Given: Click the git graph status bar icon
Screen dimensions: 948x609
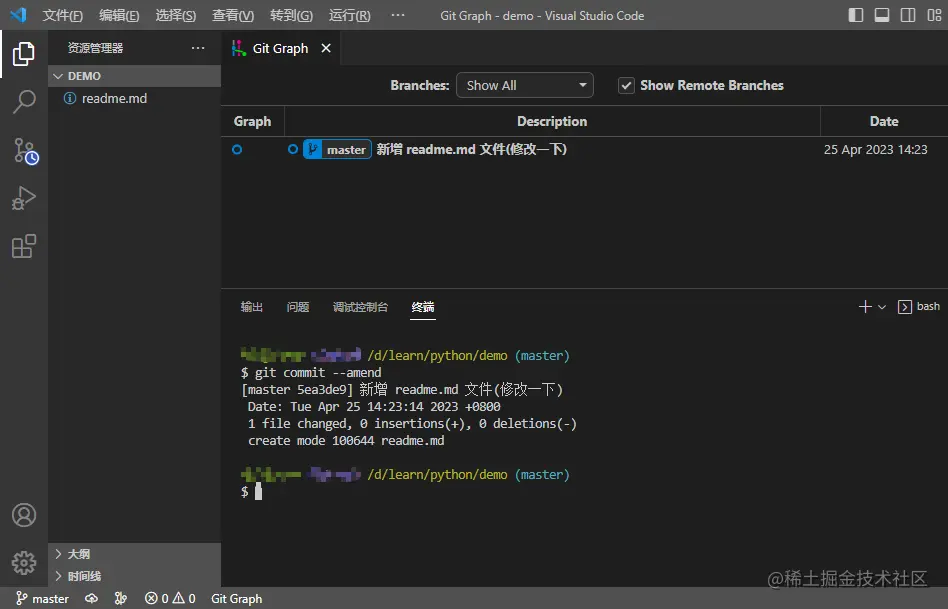Looking at the screenshot, I should tap(121, 599).
